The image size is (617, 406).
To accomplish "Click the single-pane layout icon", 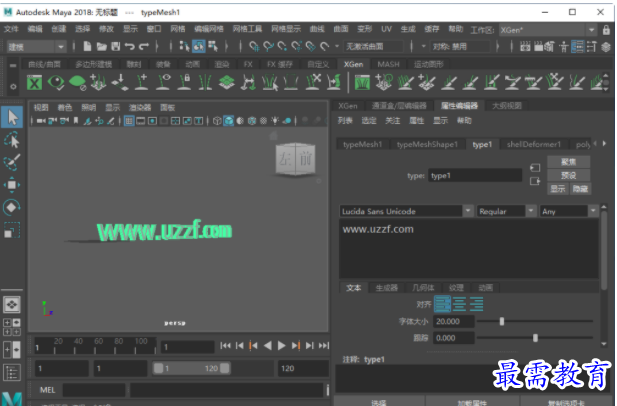I will 12,304.
